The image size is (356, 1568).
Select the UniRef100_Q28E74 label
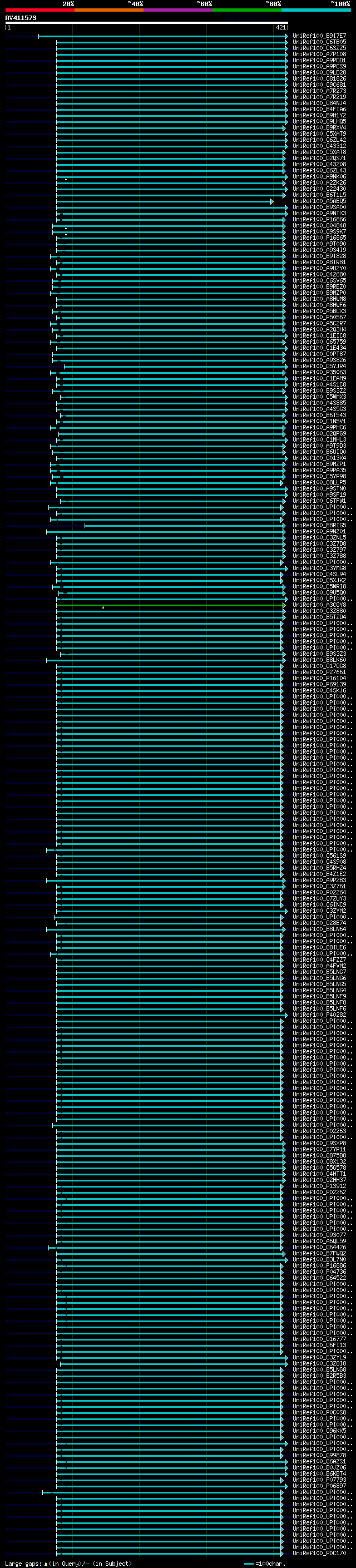pyautogui.click(x=319, y=923)
